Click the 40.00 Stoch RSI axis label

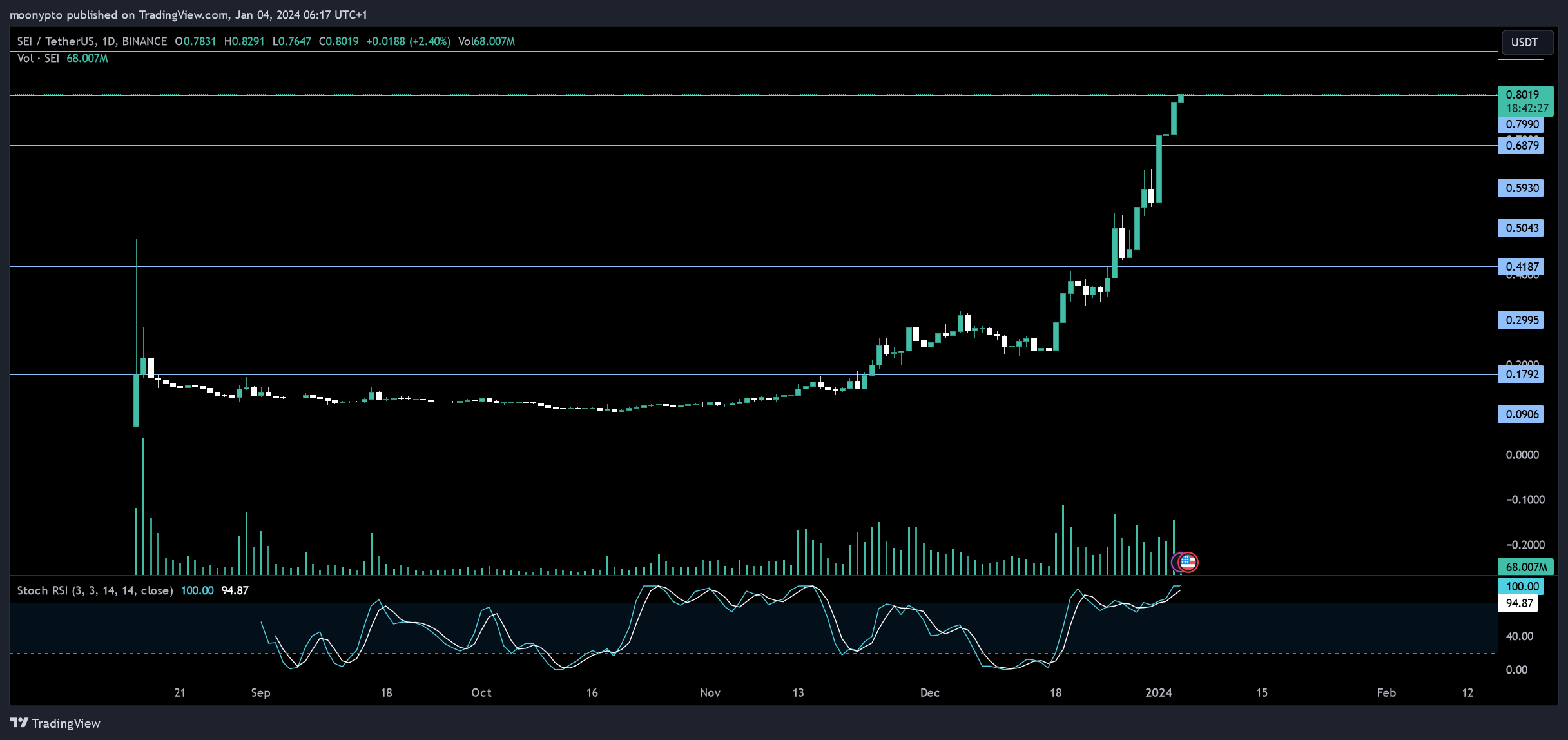[1519, 636]
